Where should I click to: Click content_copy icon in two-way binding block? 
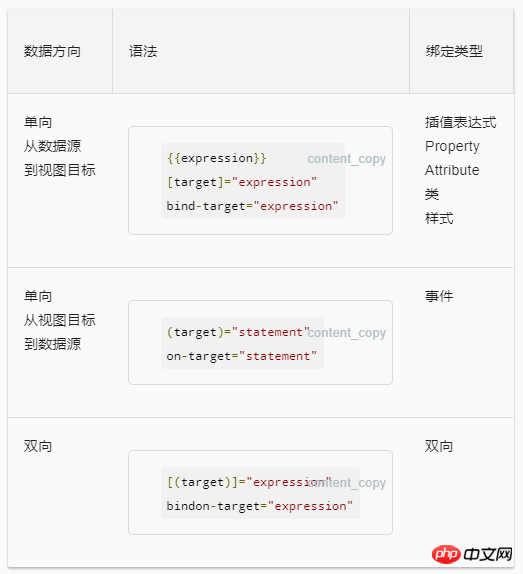[x=347, y=482]
